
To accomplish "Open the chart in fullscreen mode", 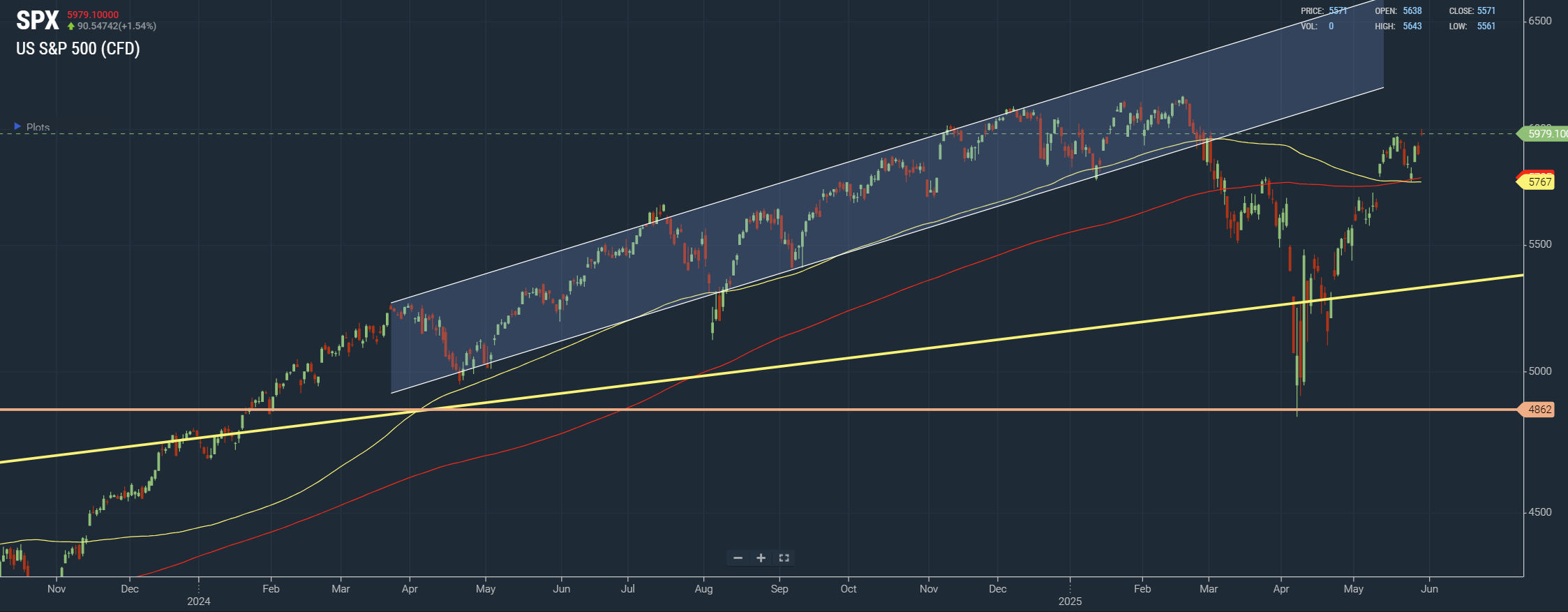I will pyautogui.click(x=784, y=558).
